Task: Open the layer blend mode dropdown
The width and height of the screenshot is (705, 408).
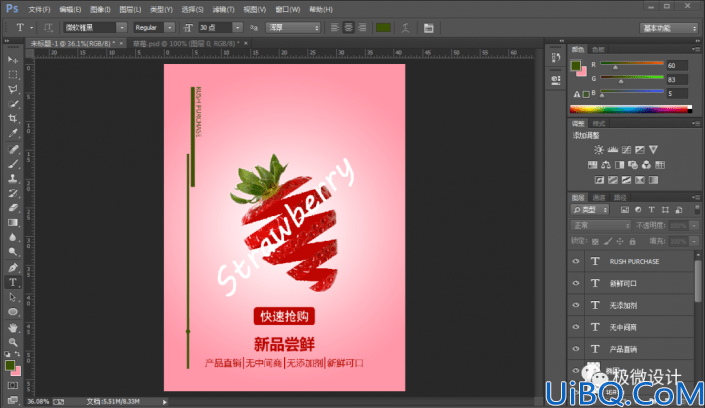Action: point(601,225)
